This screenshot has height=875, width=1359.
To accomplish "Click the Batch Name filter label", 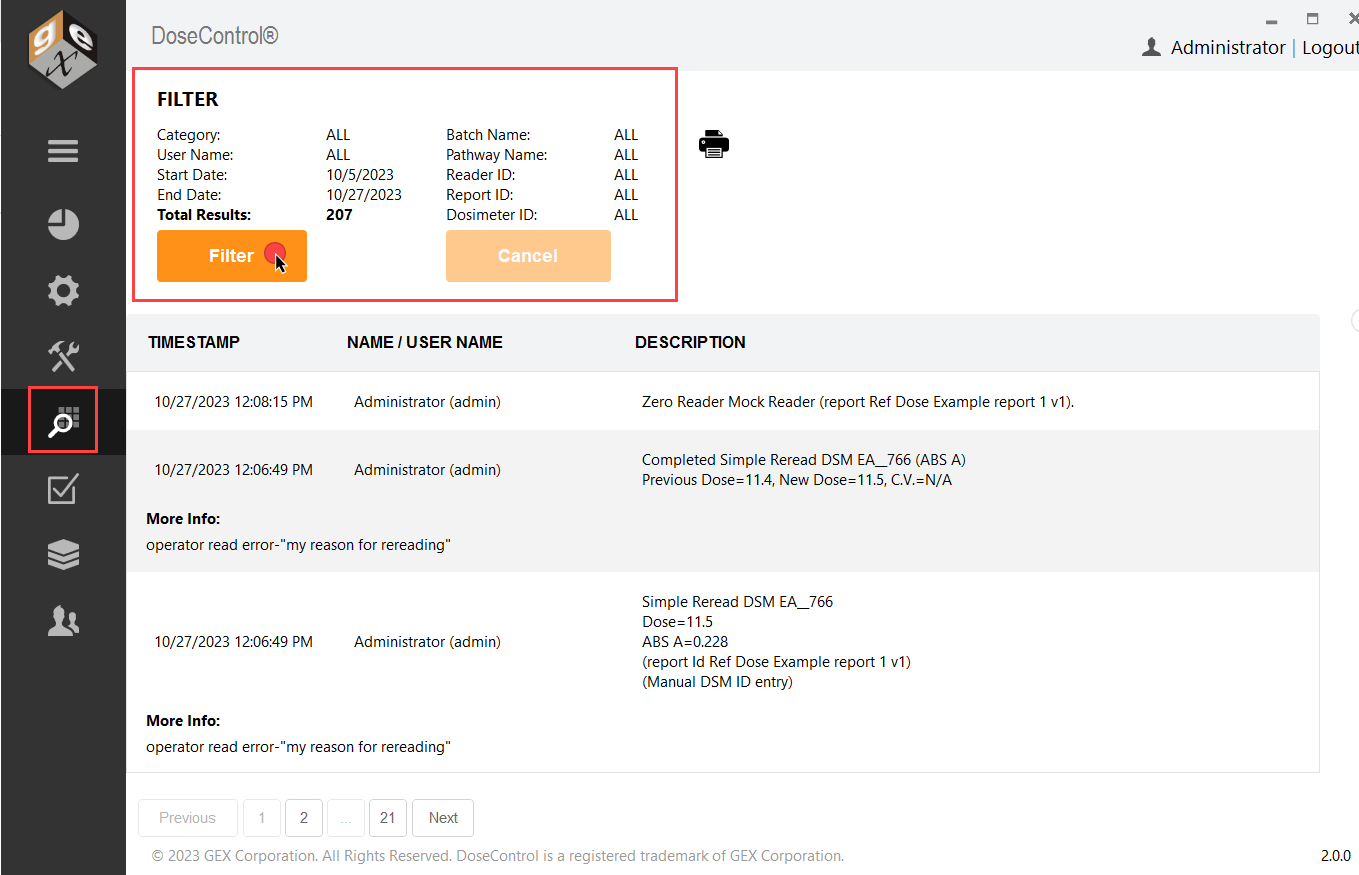I will point(488,135).
